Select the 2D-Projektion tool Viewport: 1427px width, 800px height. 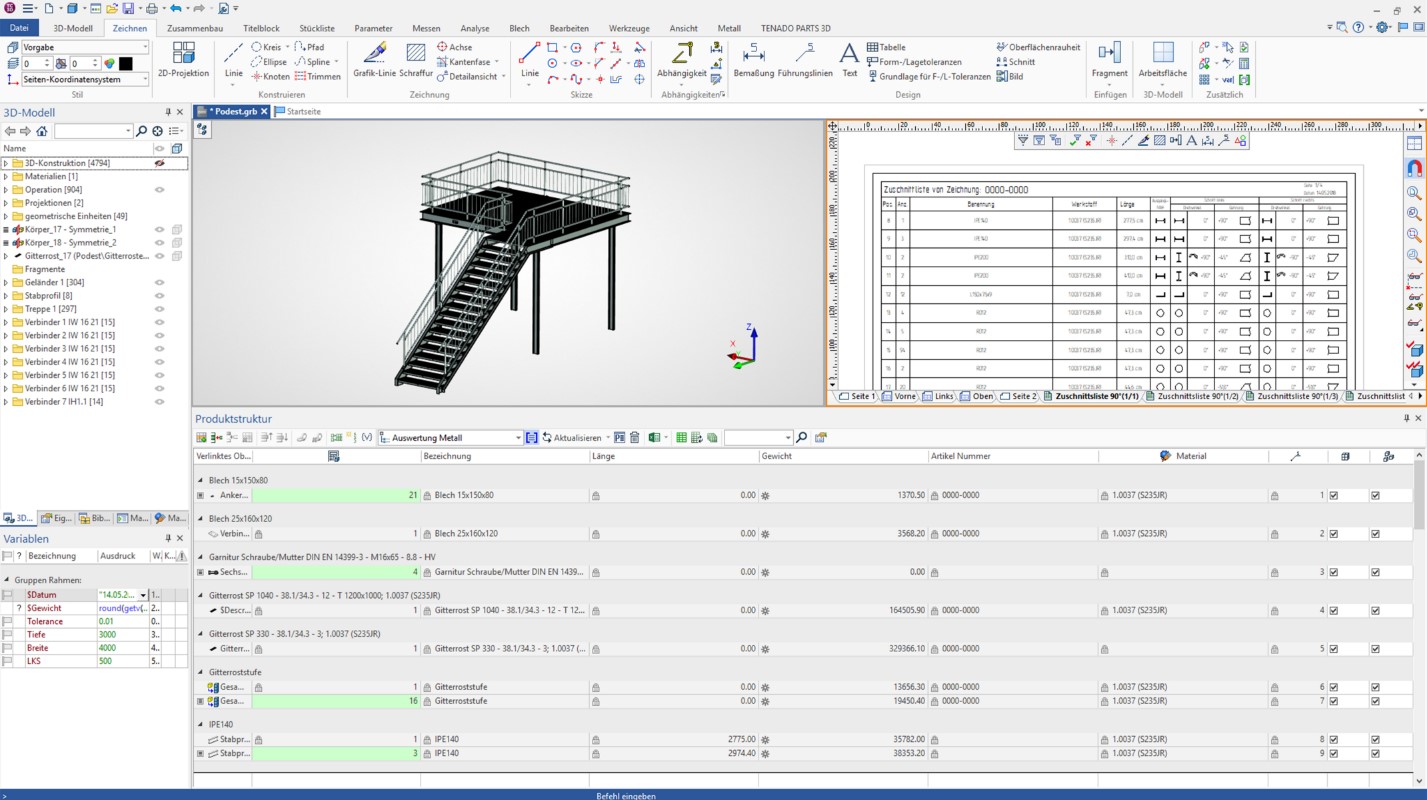pyautogui.click(x=184, y=59)
